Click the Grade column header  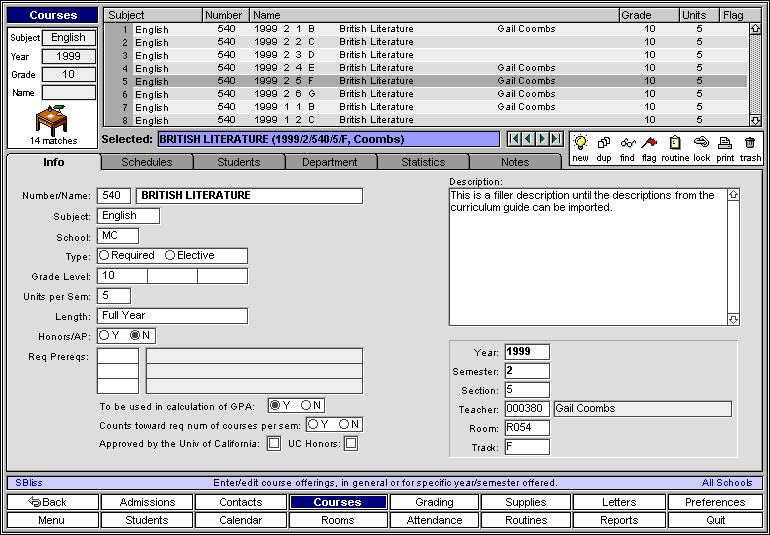[x=649, y=15]
